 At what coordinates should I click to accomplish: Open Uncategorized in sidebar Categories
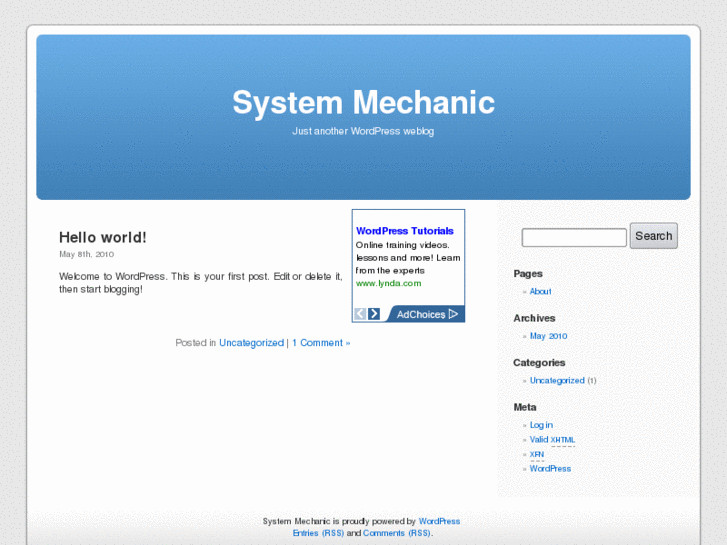557,381
